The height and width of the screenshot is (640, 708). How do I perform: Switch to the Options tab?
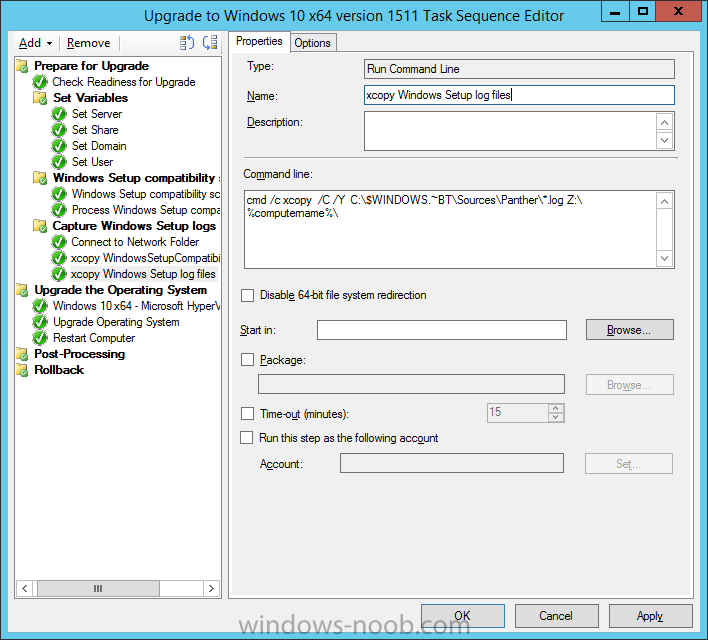pyautogui.click(x=312, y=43)
